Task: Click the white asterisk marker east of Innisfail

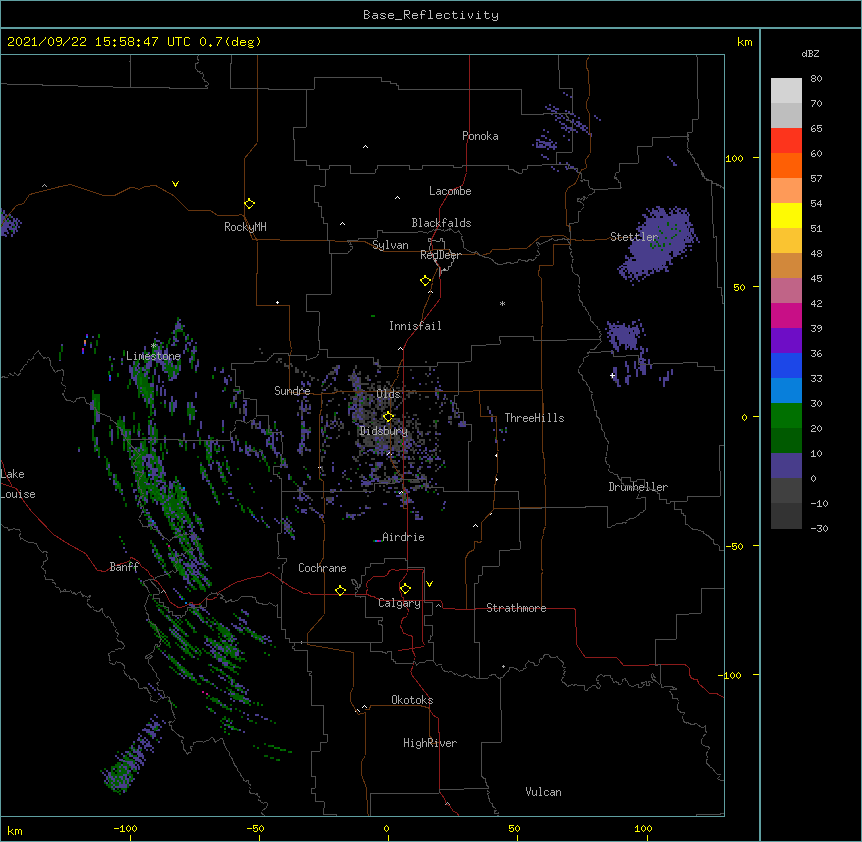Action: pos(502,303)
